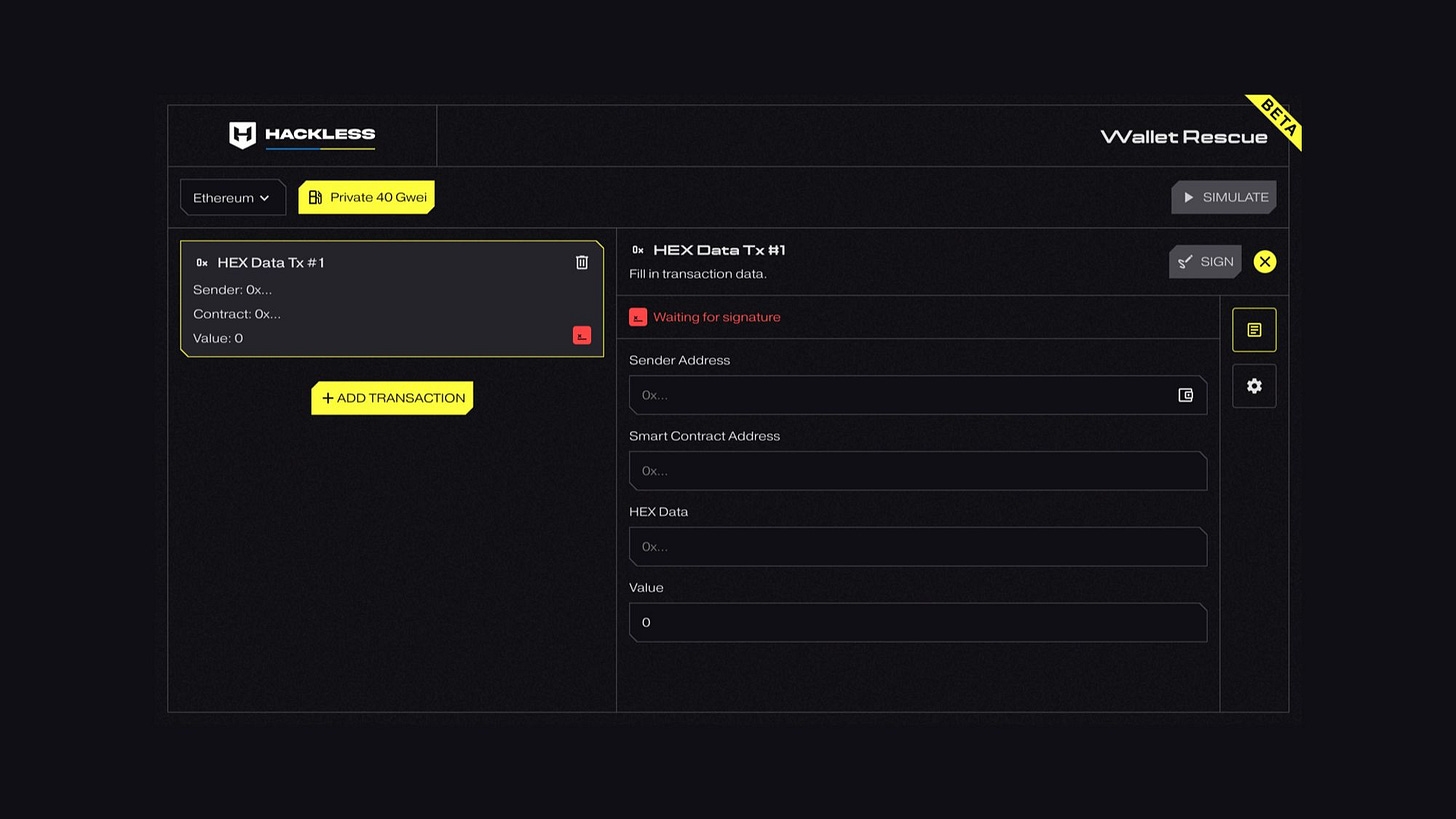The height and width of the screenshot is (819, 1456).
Task: Run the SIMULATE button
Action: tap(1224, 197)
